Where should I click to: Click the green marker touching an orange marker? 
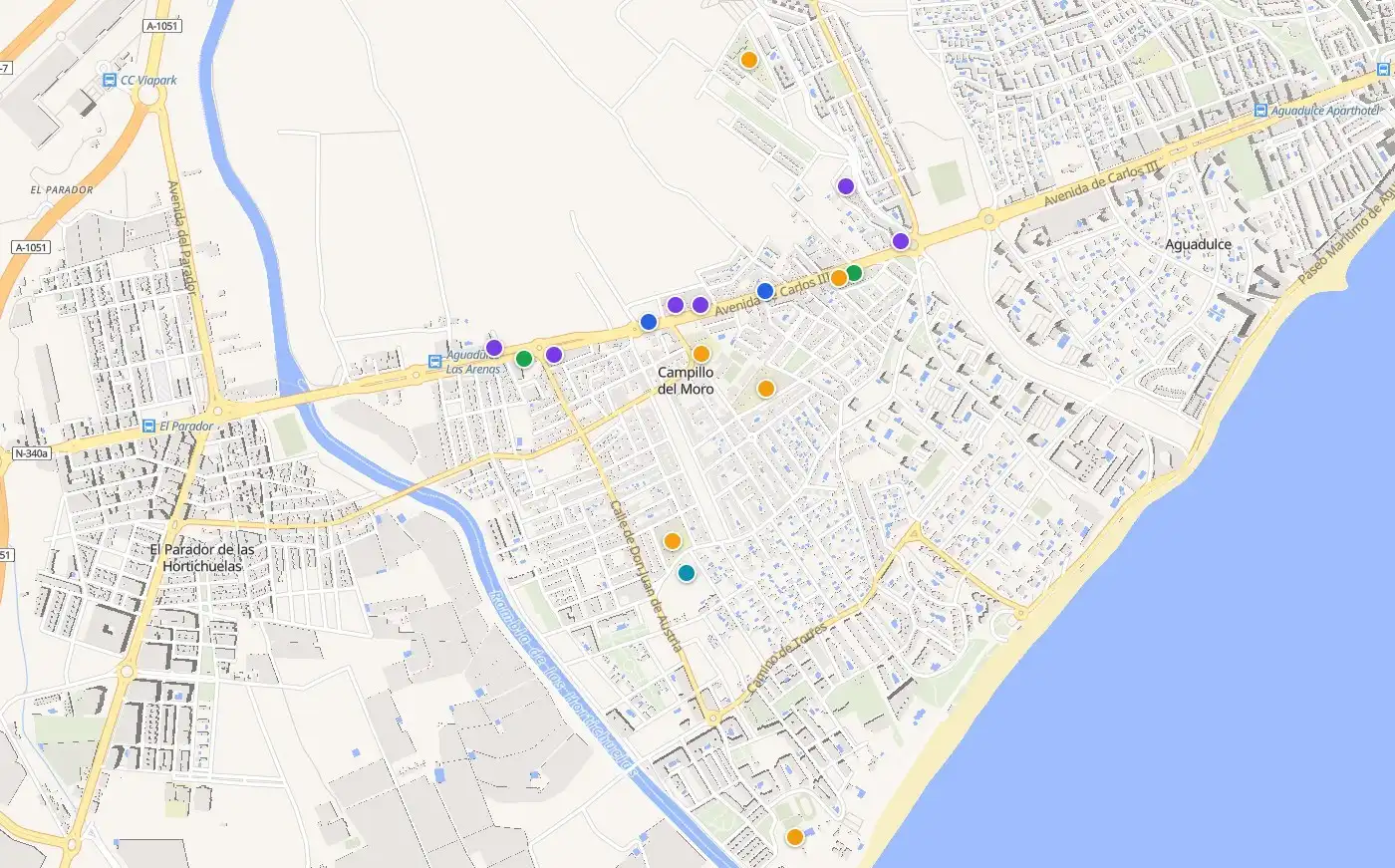point(854,273)
